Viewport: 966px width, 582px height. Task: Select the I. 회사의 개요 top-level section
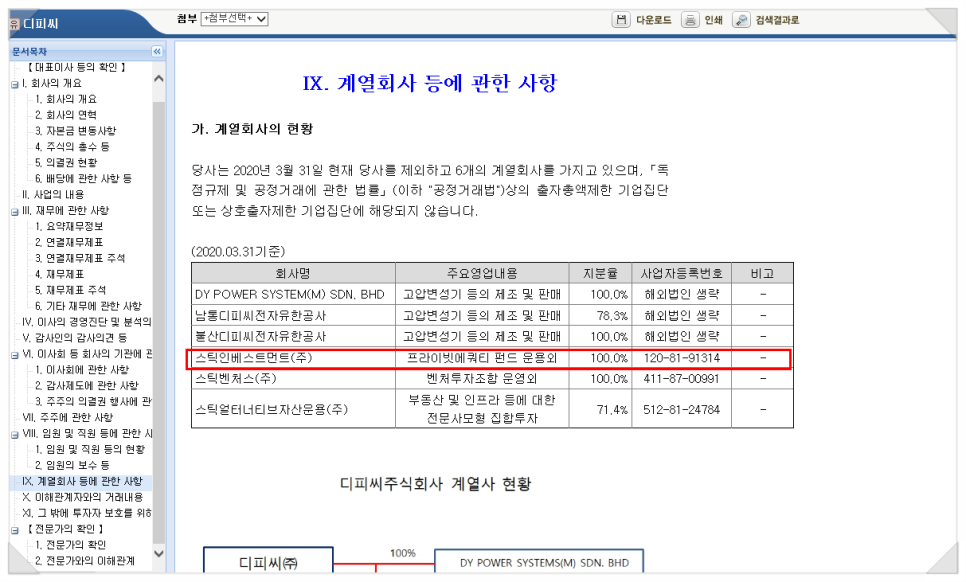point(52,83)
